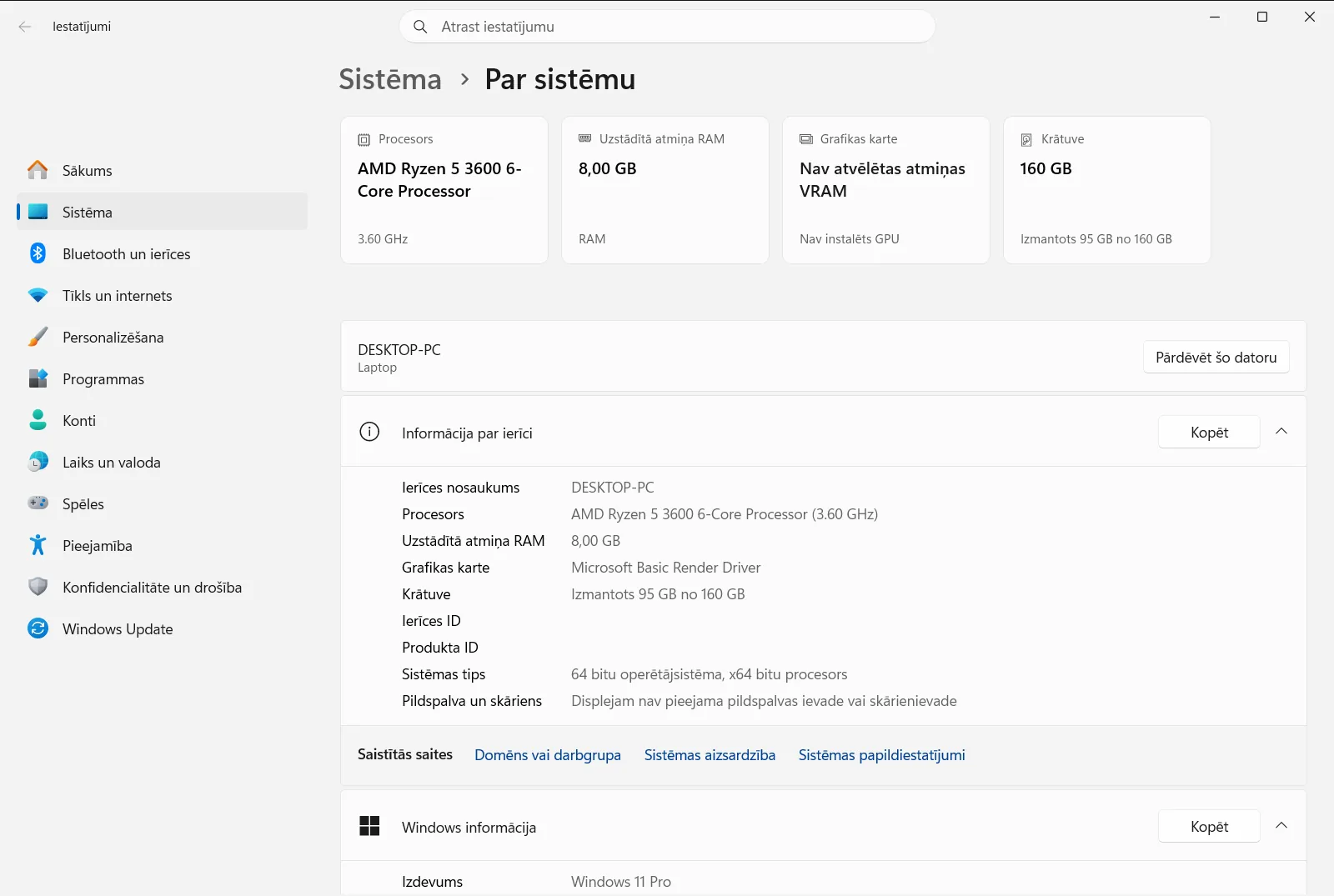
Task: Select the Tīkls un internets wifi icon
Action: tap(38, 295)
